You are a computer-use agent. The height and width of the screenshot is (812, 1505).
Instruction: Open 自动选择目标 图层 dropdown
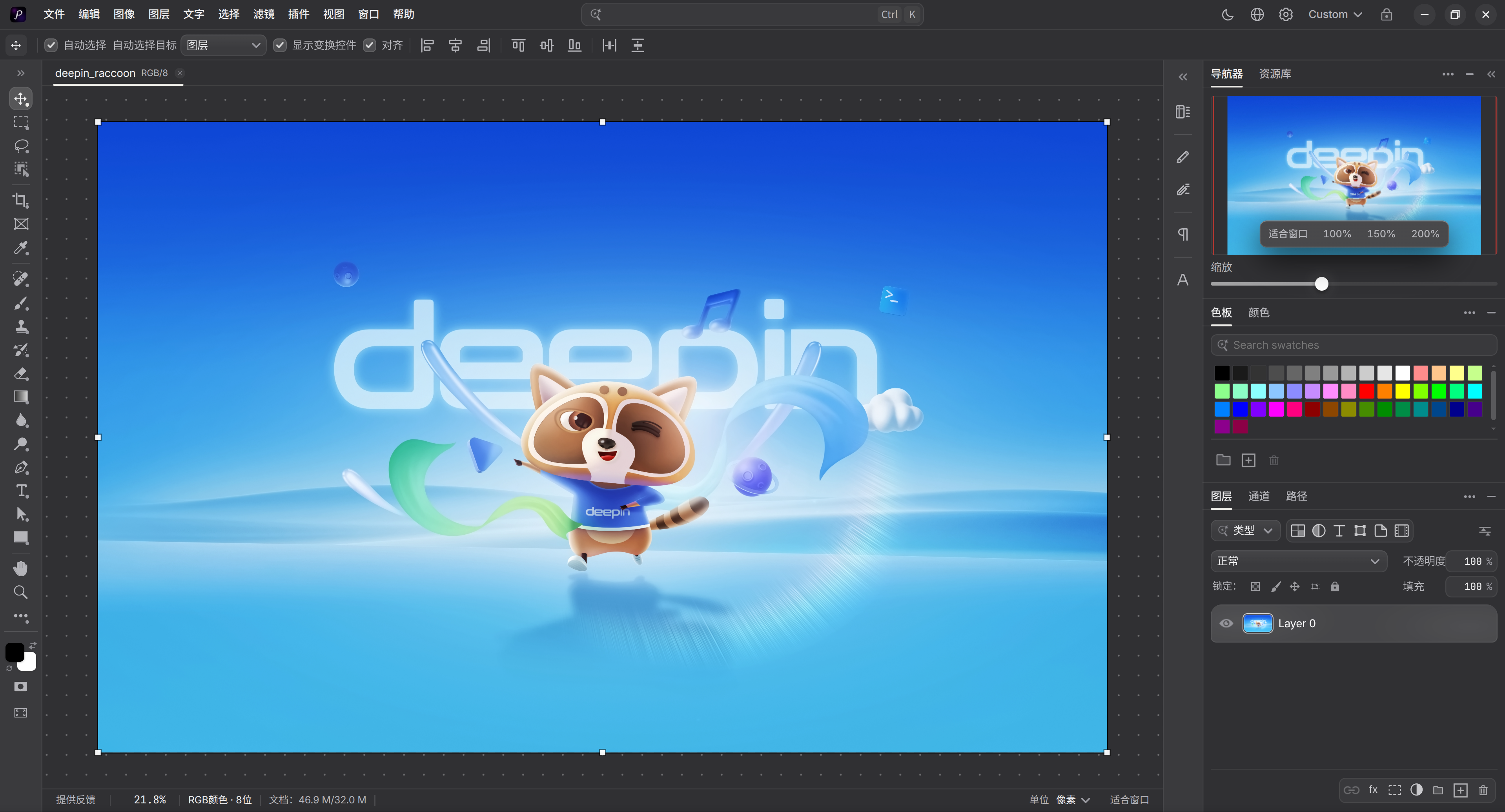coord(223,45)
